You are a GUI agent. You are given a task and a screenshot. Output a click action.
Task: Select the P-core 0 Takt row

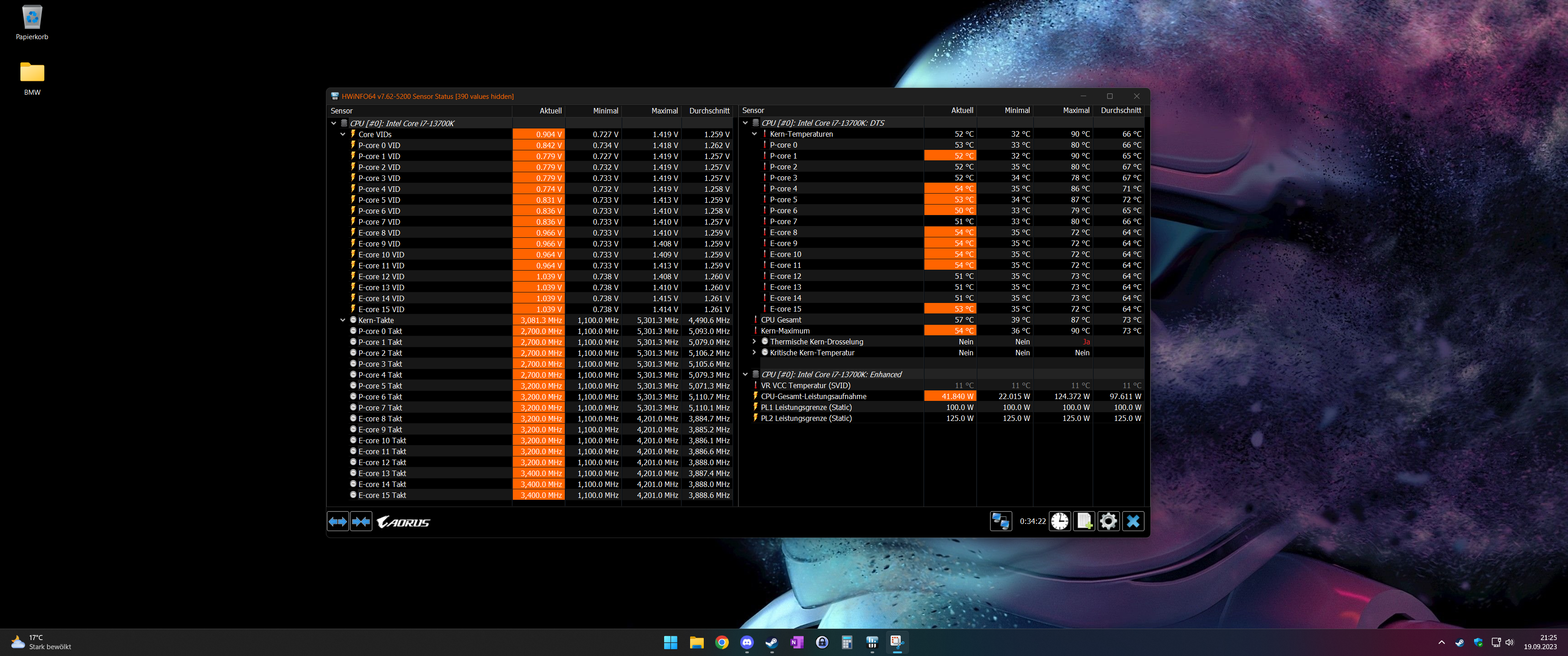[x=380, y=332]
